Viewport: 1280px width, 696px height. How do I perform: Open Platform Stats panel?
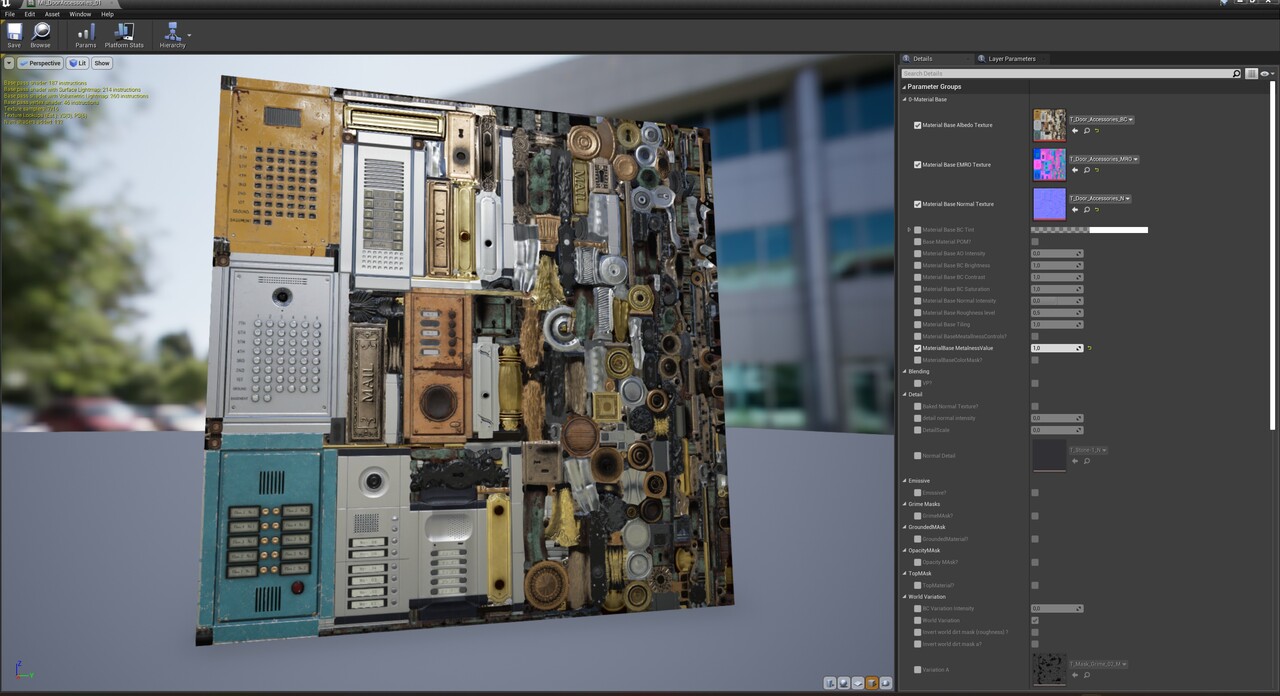pyautogui.click(x=124, y=35)
